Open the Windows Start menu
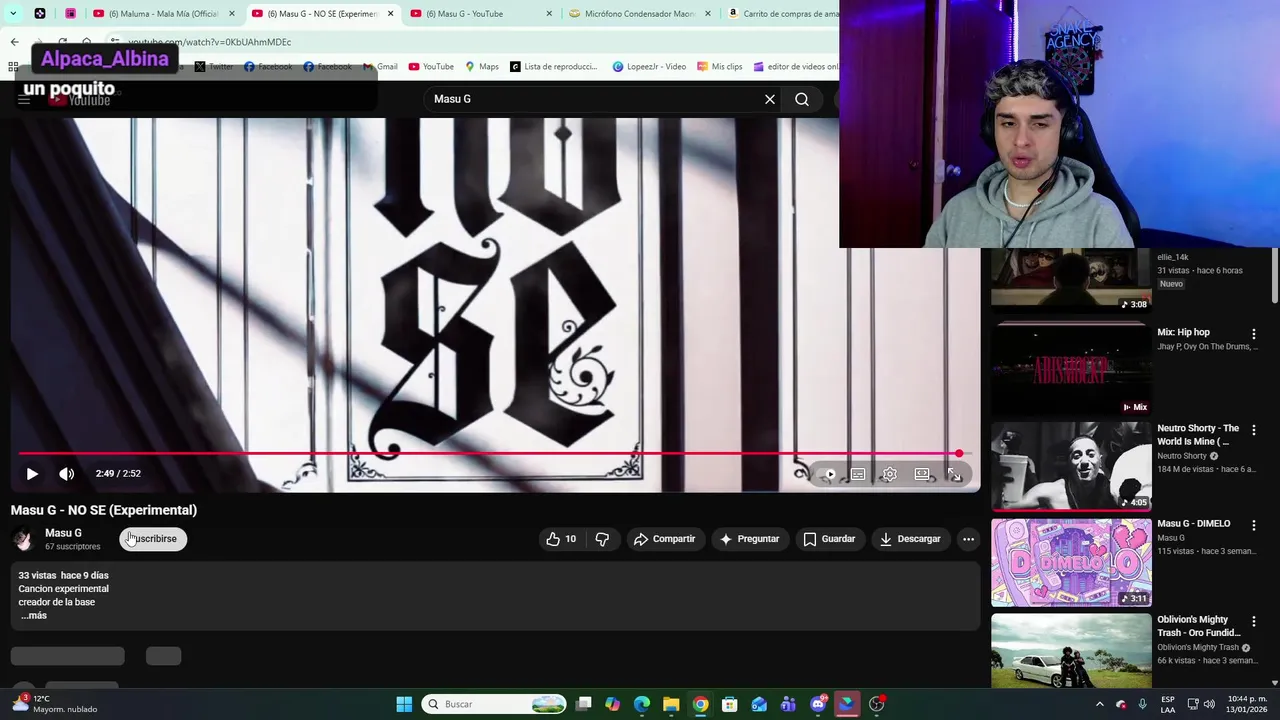This screenshot has height=720, width=1280. 404,704
